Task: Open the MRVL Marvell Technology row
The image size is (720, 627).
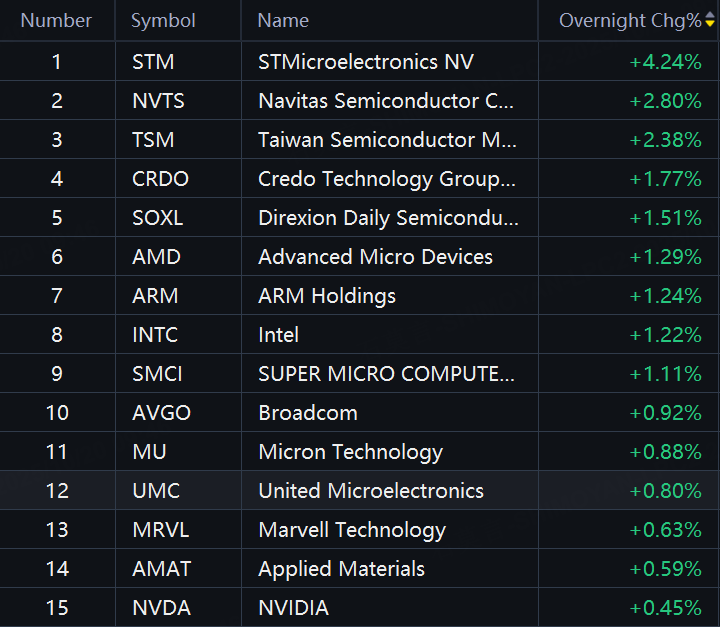Action: (x=360, y=530)
